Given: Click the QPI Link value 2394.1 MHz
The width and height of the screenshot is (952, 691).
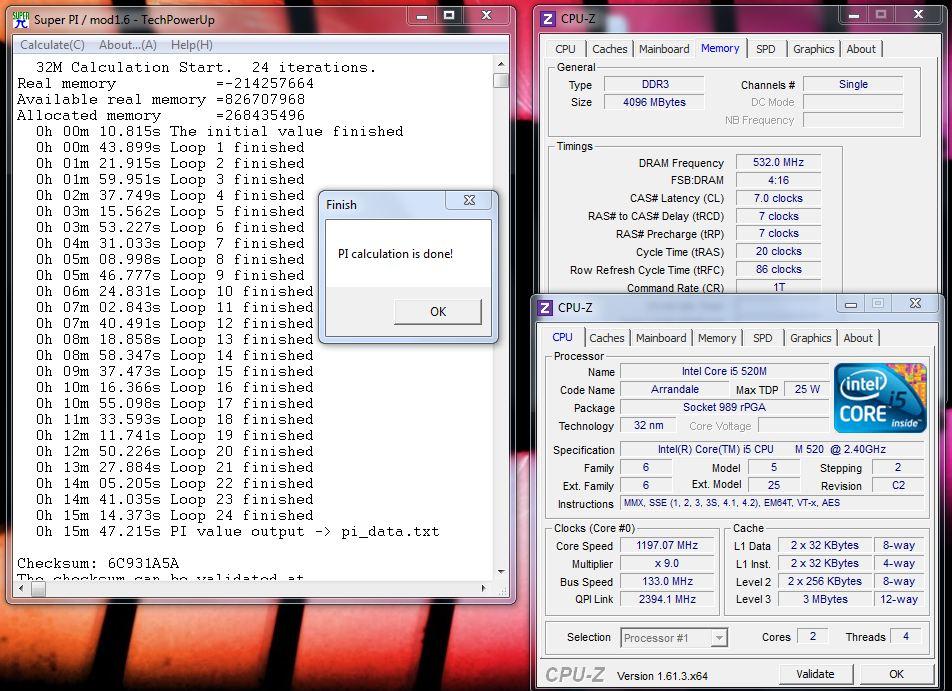Looking at the screenshot, I should [667, 599].
